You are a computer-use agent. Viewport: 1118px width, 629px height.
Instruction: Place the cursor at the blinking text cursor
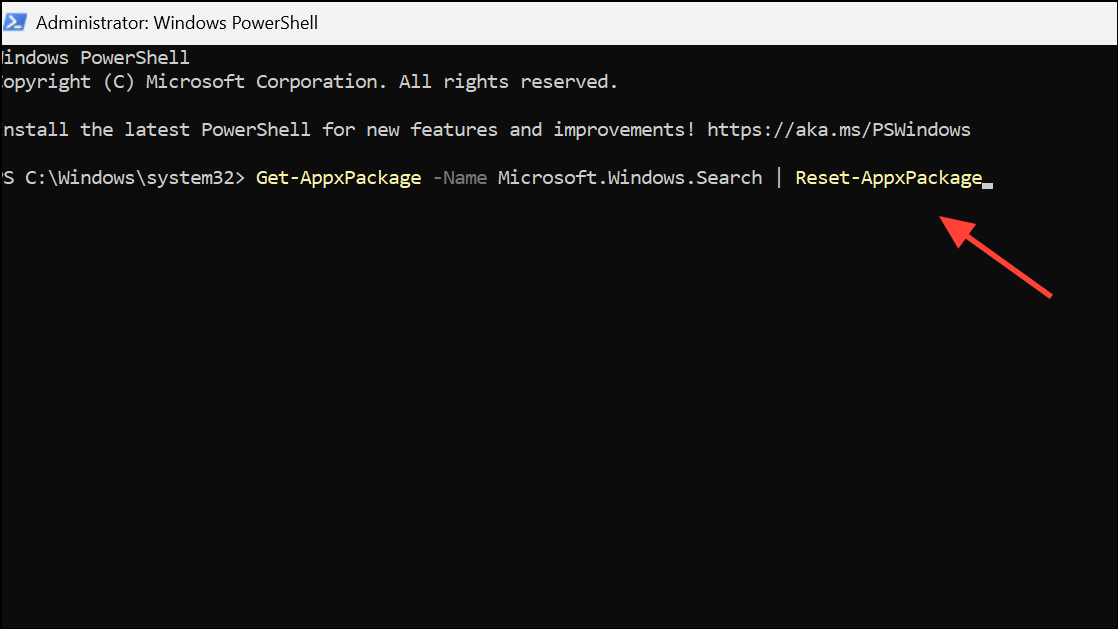pos(987,182)
